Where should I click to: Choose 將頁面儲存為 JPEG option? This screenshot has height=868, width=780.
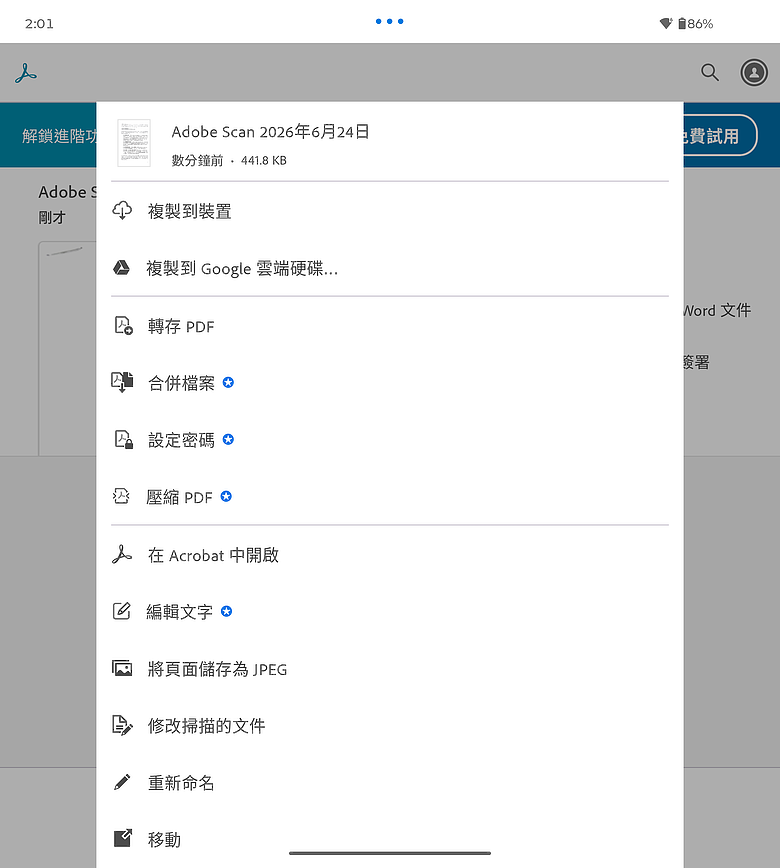click(x=390, y=668)
